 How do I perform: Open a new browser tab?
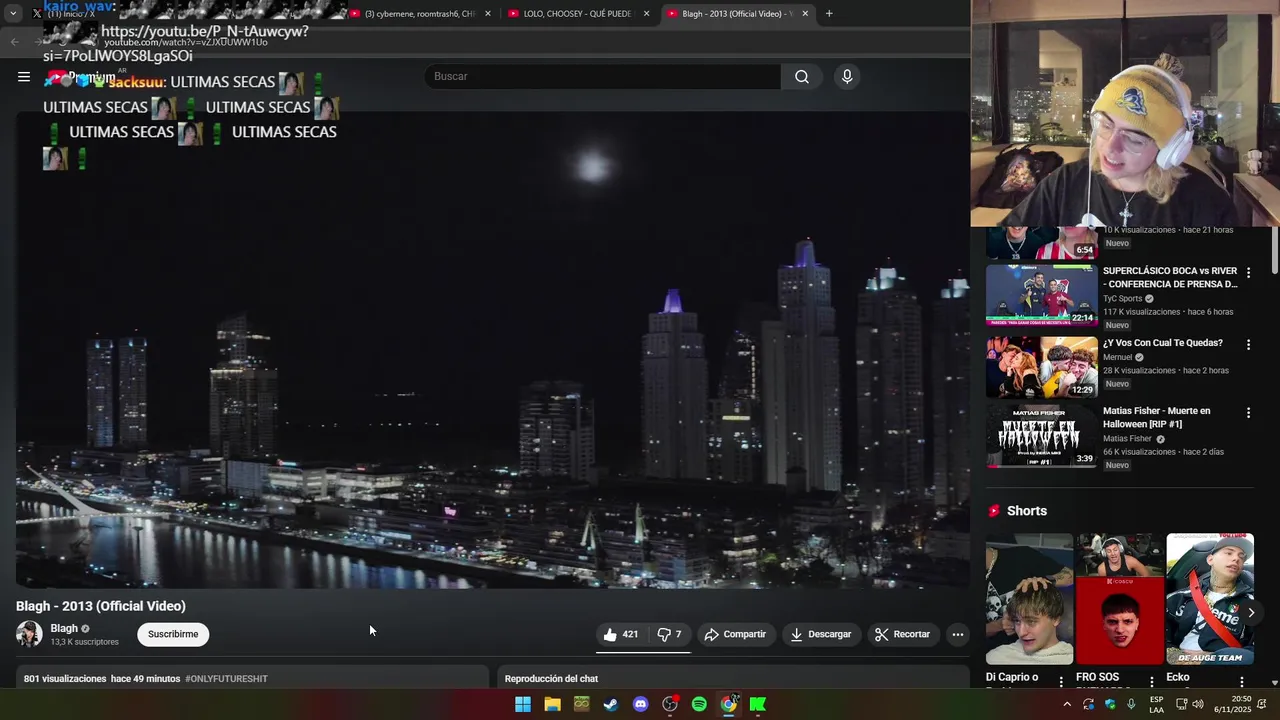tap(829, 14)
